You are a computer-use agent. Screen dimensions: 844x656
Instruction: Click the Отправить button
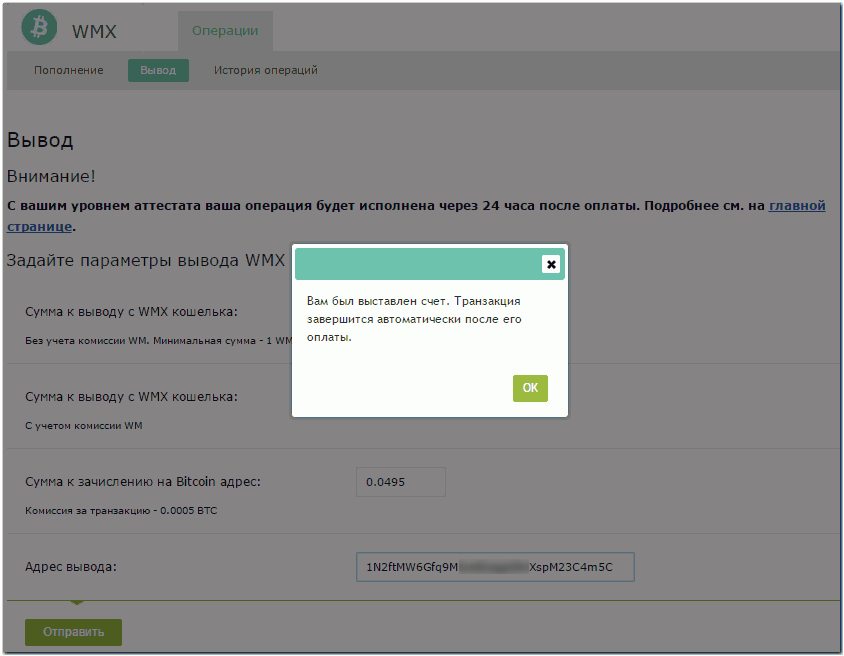pyautogui.click(x=73, y=632)
